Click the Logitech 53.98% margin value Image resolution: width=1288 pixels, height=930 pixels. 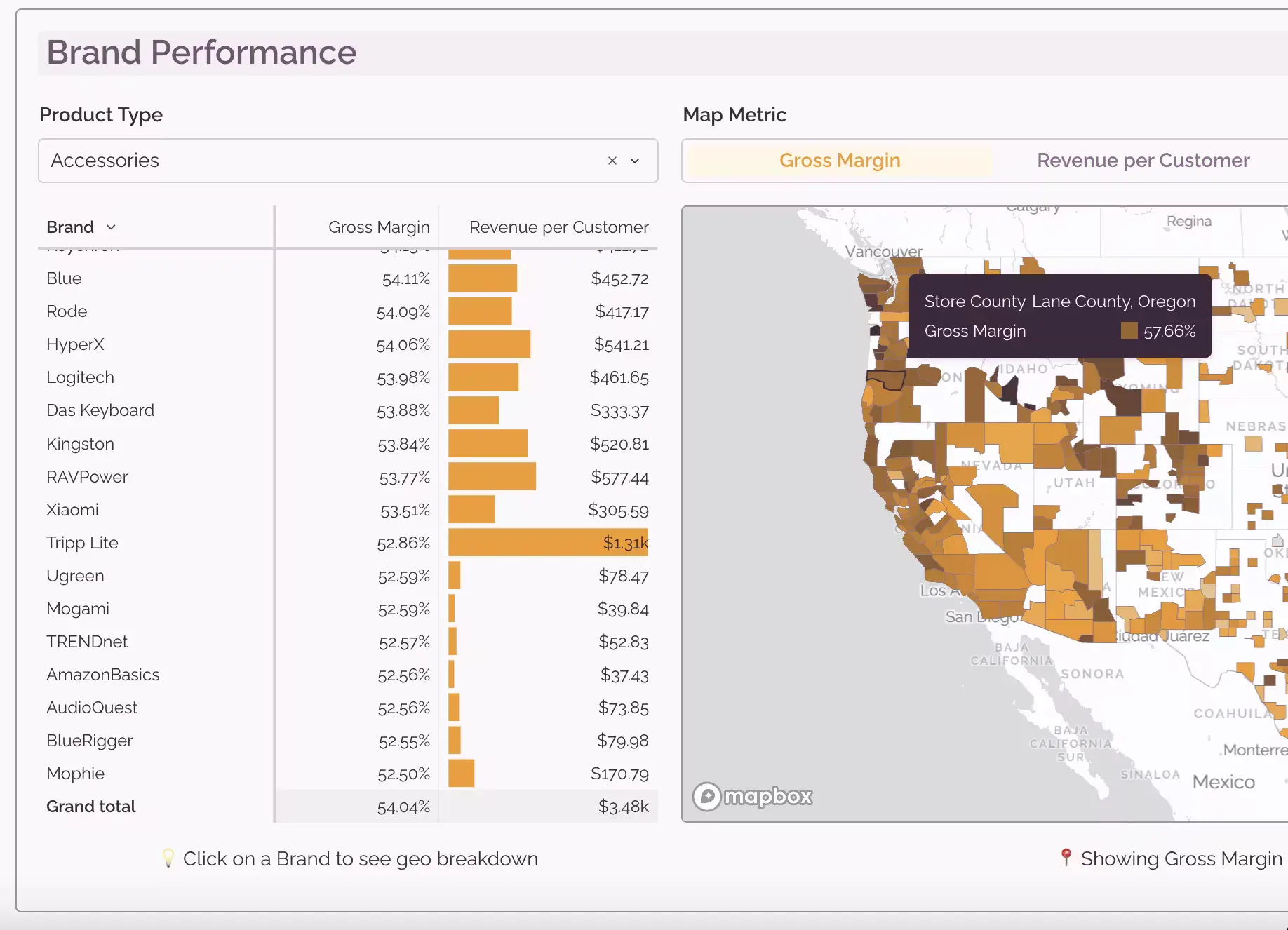pos(403,378)
